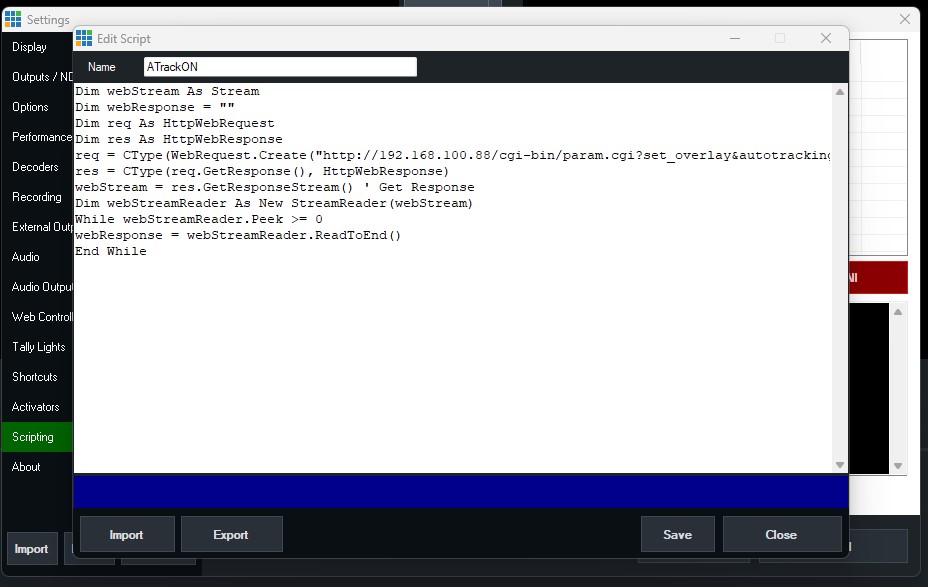Open the Tally Lights tab
This screenshot has width=928, height=587.
37,347
